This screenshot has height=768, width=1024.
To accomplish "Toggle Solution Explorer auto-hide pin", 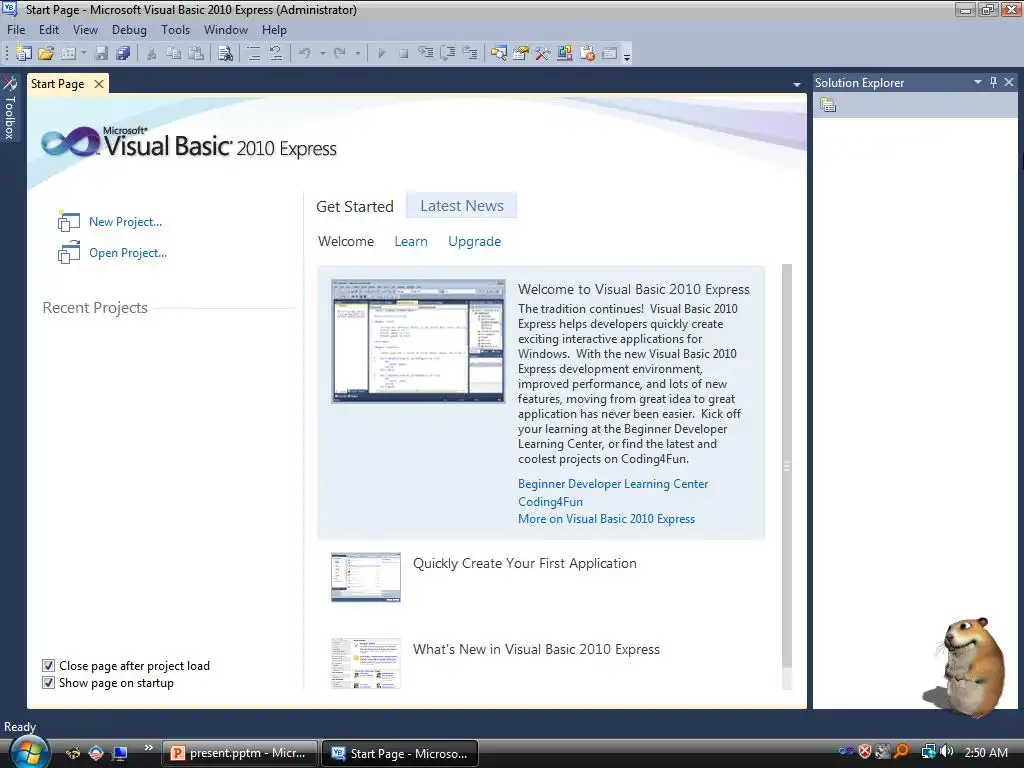I will pos(993,82).
